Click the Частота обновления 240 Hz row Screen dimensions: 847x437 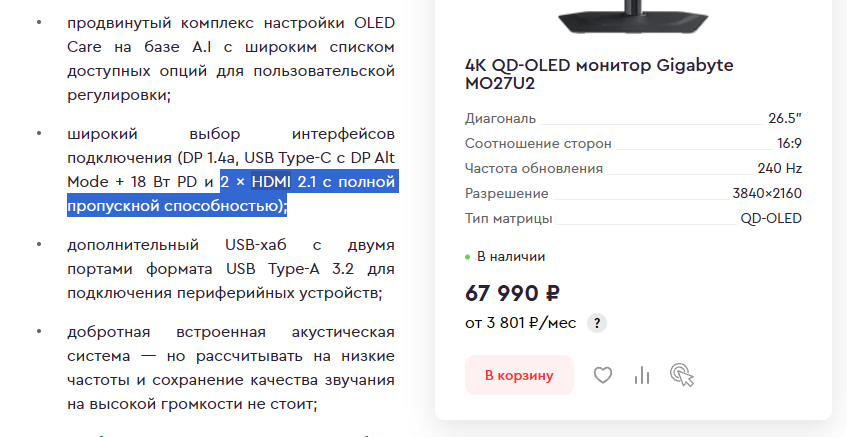pos(633,168)
